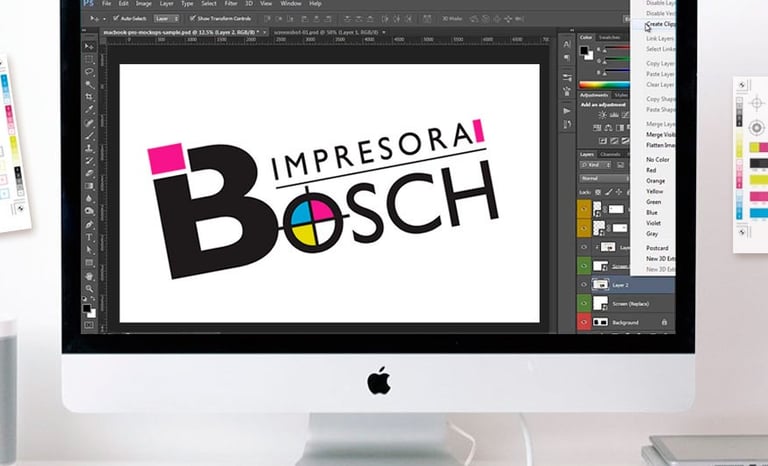768x466 pixels.
Task: Toggle Show Transform Controls checkbox
Action: [192, 18]
